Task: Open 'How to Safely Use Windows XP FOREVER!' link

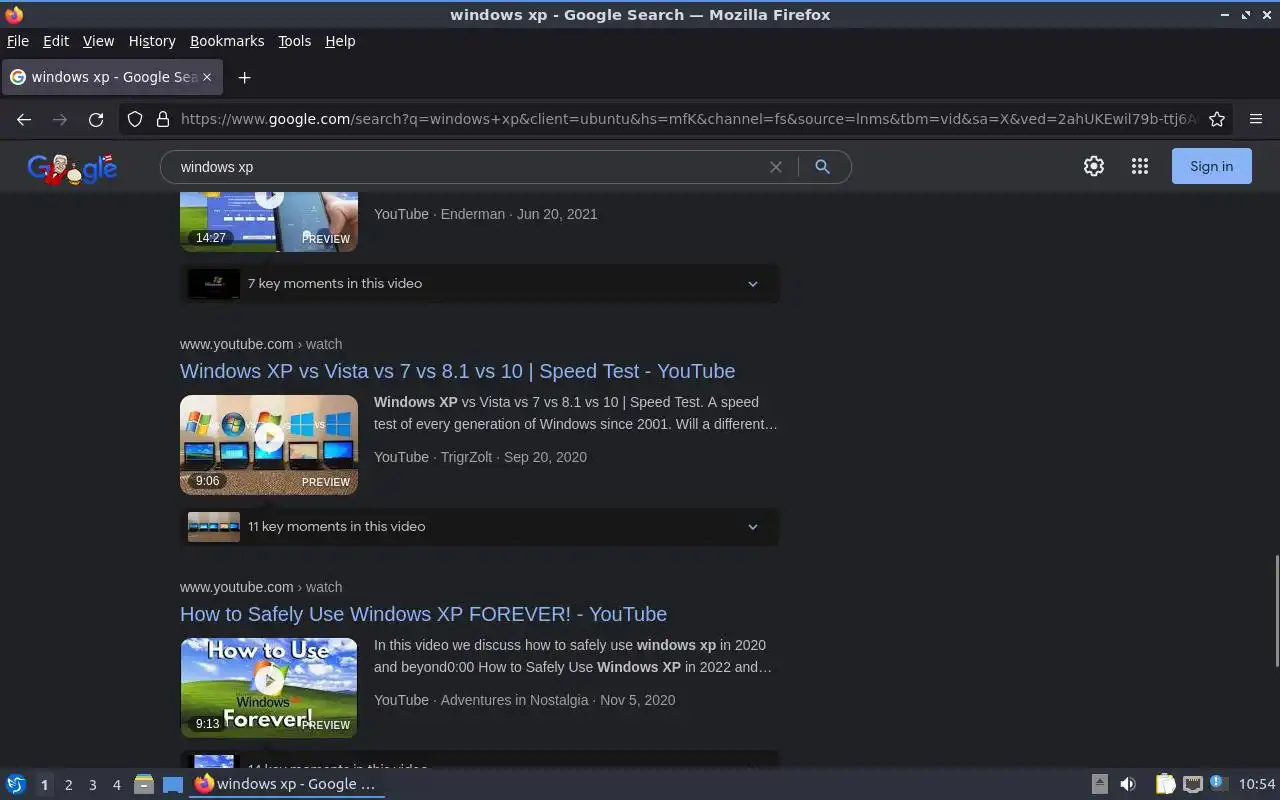Action: [423, 614]
